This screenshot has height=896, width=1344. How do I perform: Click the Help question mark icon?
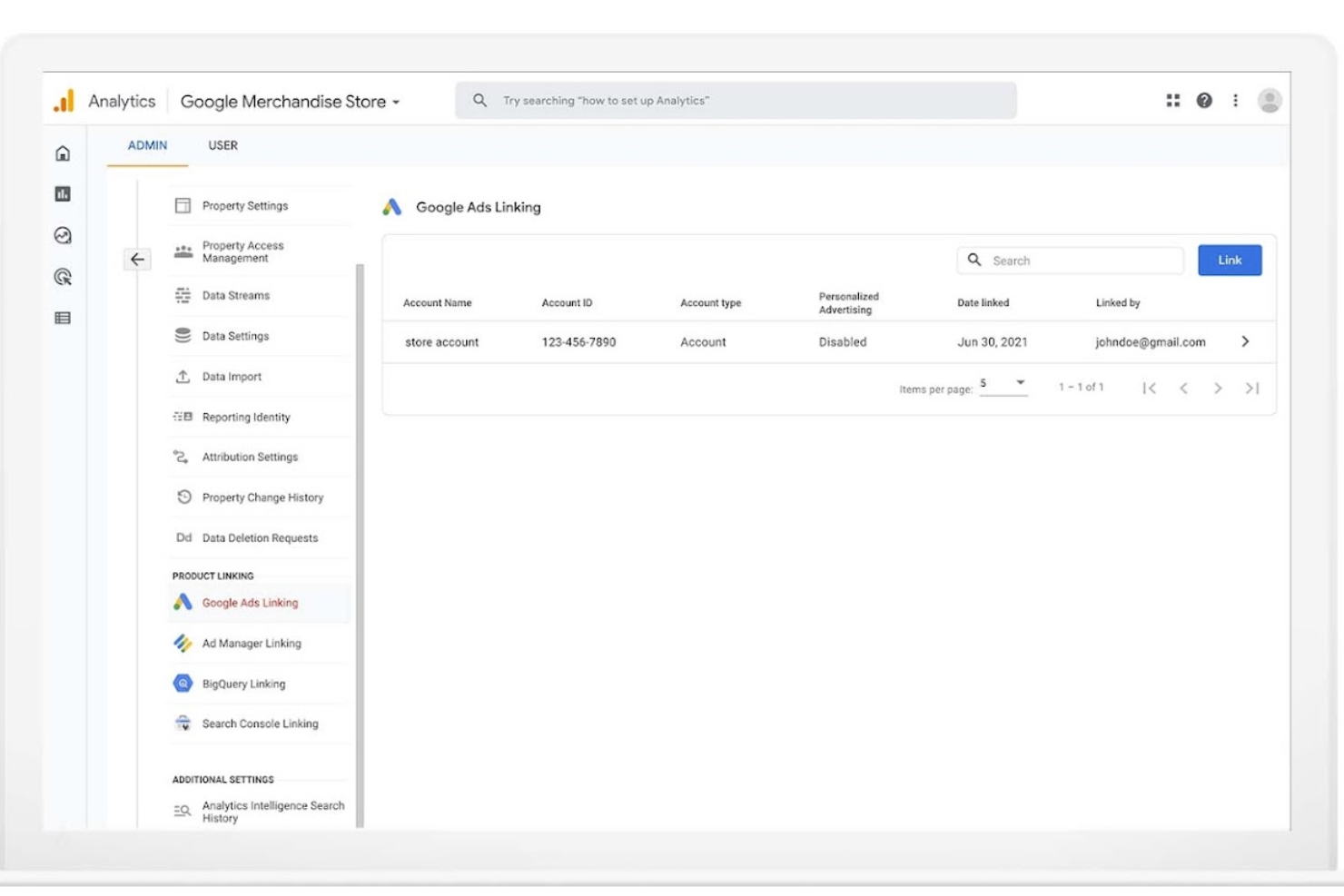coord(1204,101)
